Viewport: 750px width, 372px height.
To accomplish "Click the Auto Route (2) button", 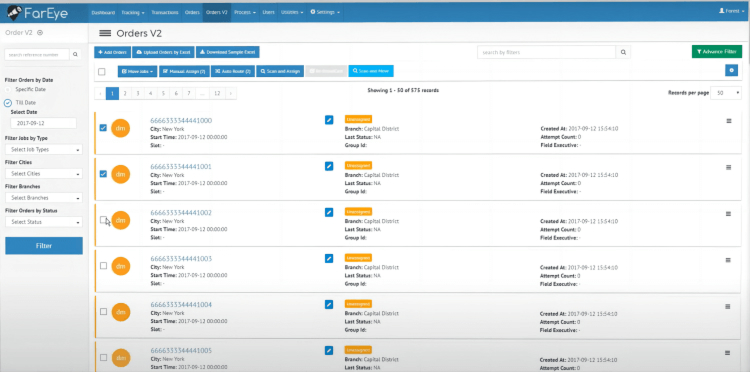I will click(x=233, y=71).
